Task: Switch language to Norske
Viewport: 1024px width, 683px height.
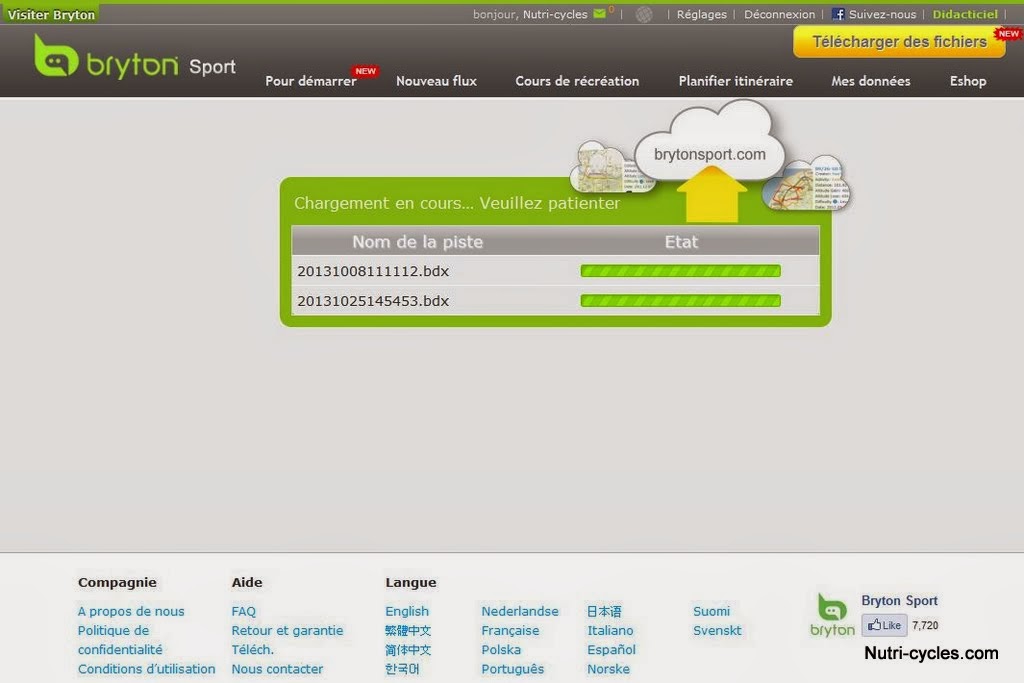Action: coord(608,669)
